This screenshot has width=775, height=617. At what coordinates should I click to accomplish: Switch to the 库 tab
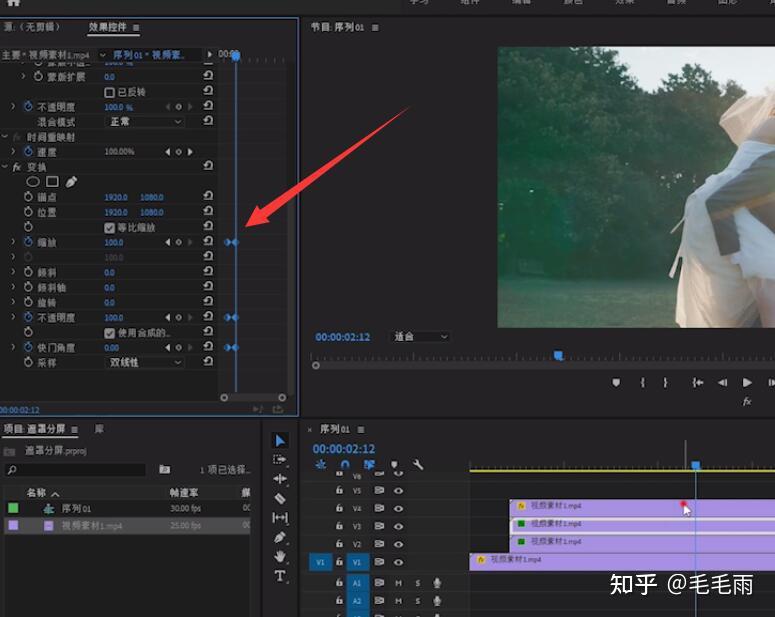(x=99, y=428)
